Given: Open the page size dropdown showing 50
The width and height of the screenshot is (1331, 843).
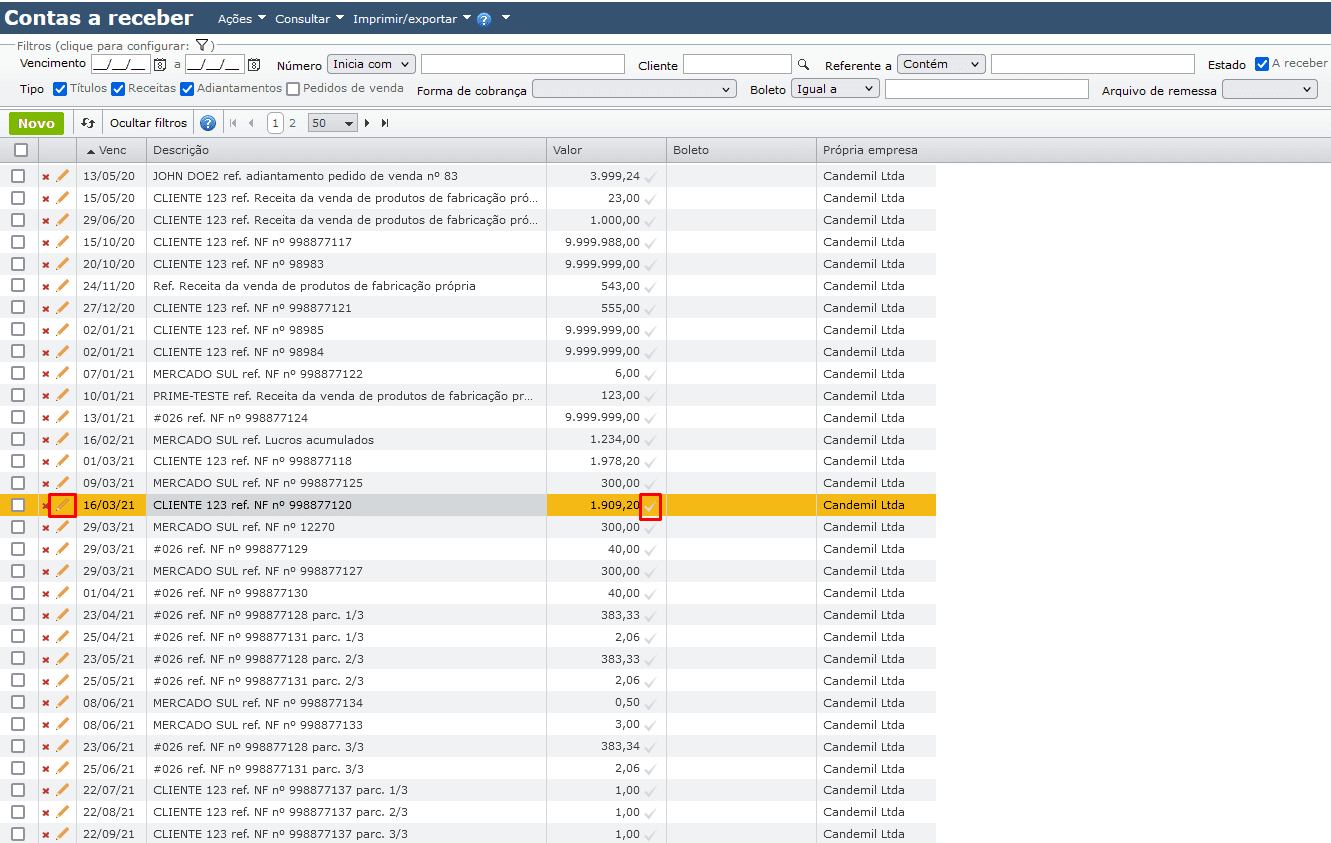Looking at the screenshot, I should point(333,123).
